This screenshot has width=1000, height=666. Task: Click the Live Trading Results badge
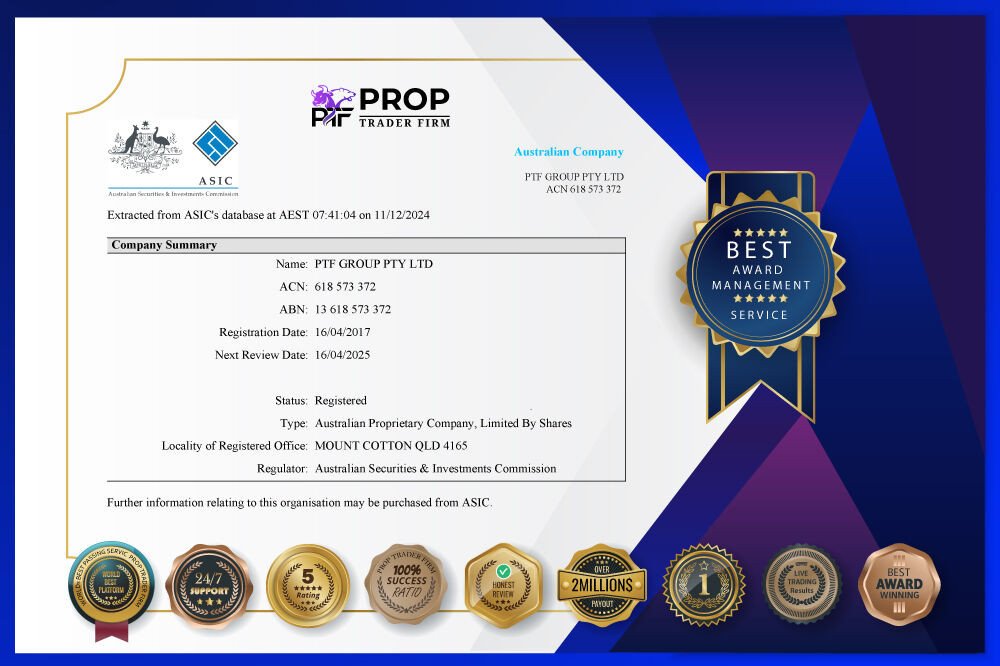[801, 585]
